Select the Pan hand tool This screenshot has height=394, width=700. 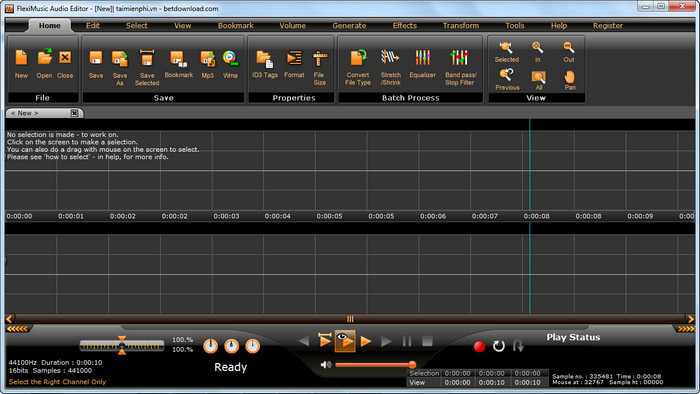[x=570, y=77]
